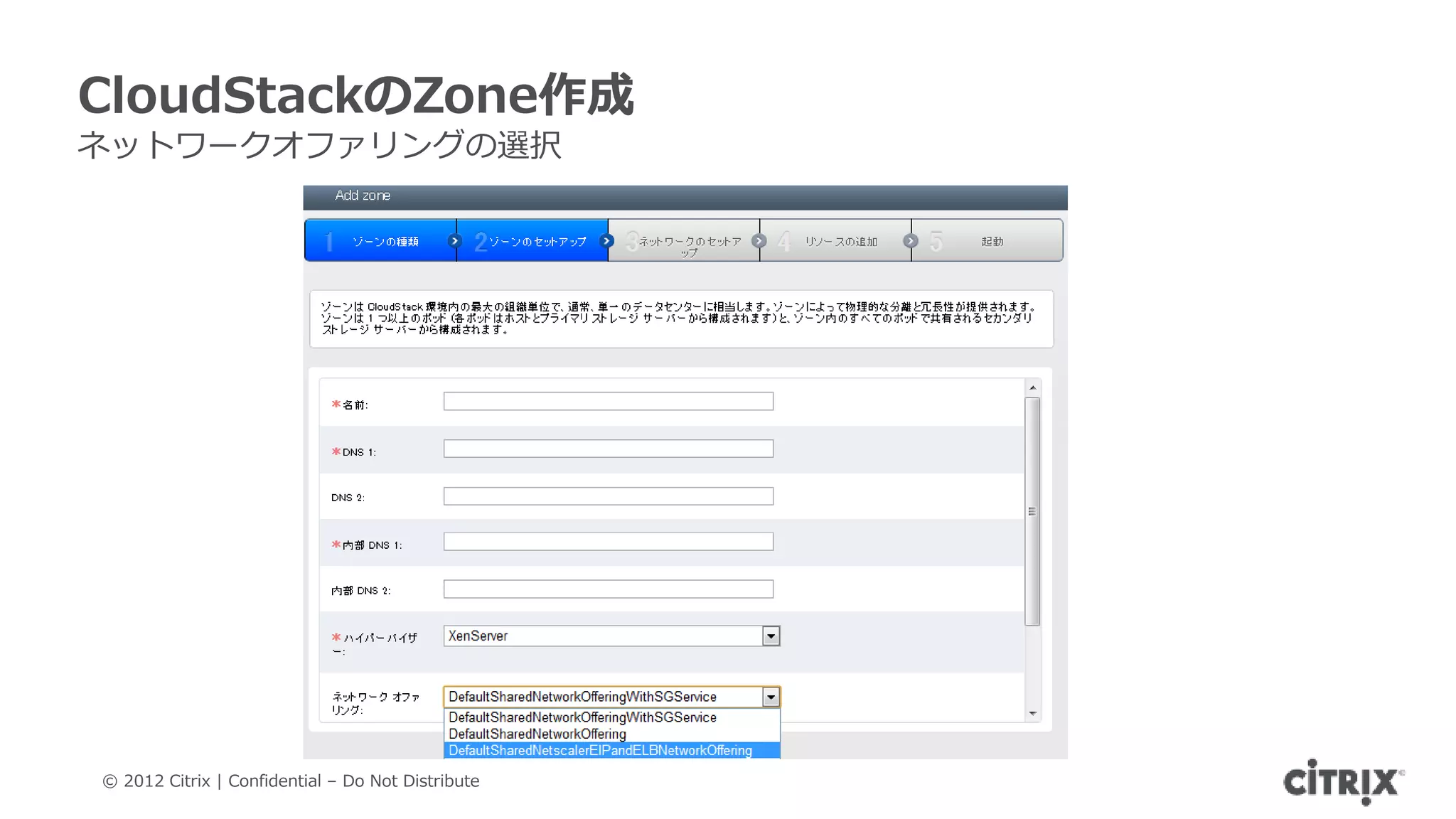This screenshot has width=1456, height=819.
Task: Click arrow icon after step 2 ゾーンのセットアップ
Action: (606, 241)
